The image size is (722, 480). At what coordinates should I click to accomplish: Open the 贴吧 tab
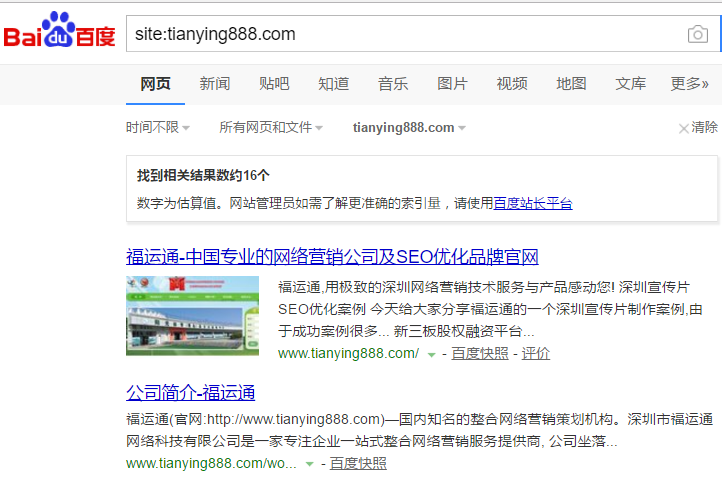pyautogui.click(x=274, y=84)
